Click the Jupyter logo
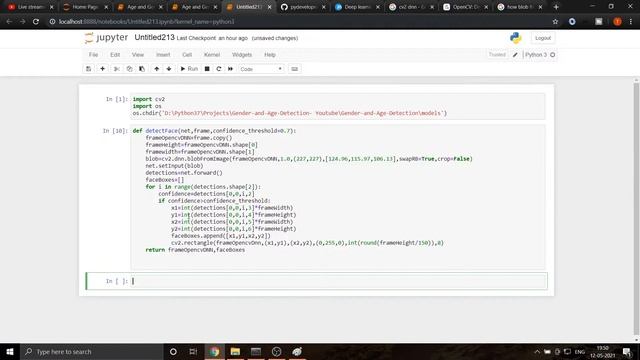The image size is (640, 360). 106,38
